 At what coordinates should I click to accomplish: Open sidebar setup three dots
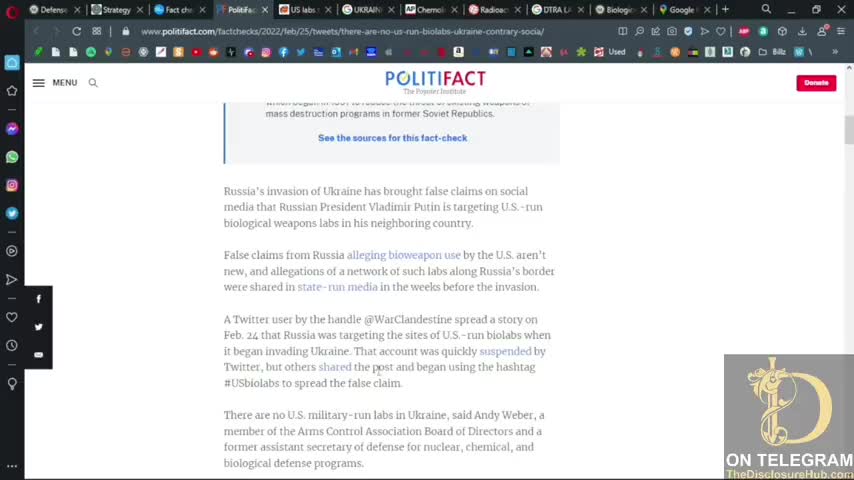click(x=12, y=466)
